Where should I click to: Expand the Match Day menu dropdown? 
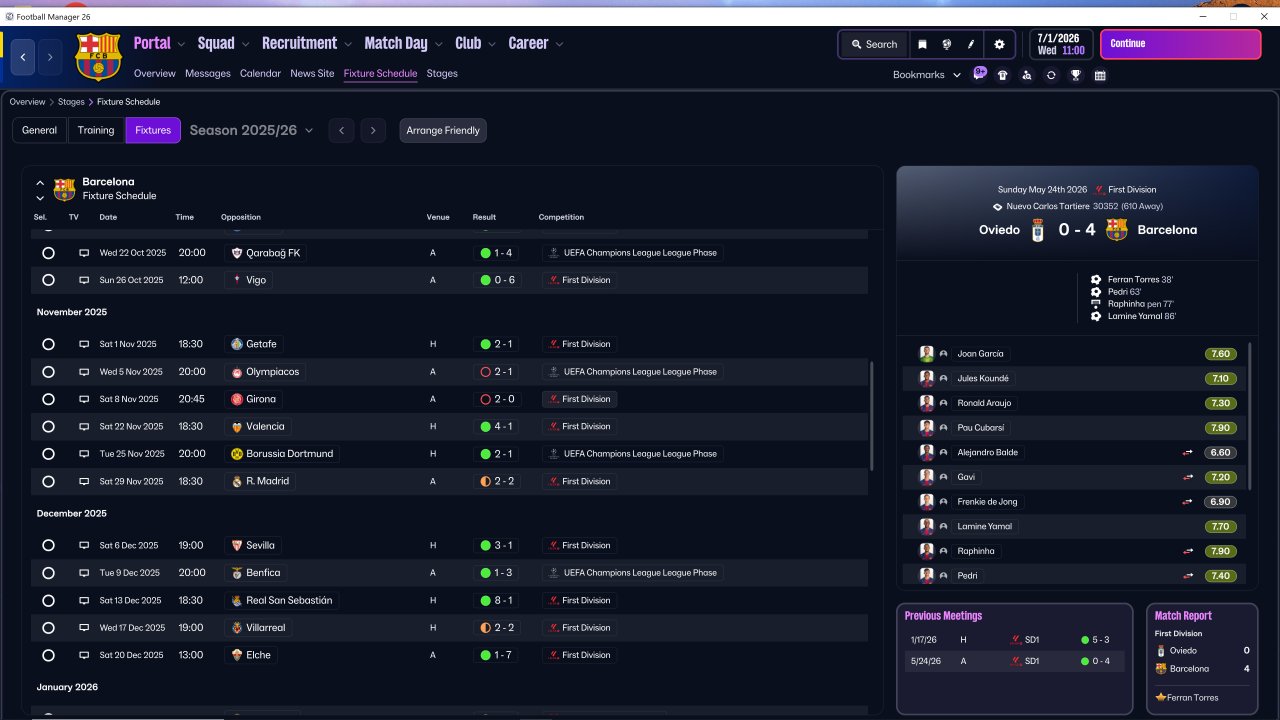[438, 44]
